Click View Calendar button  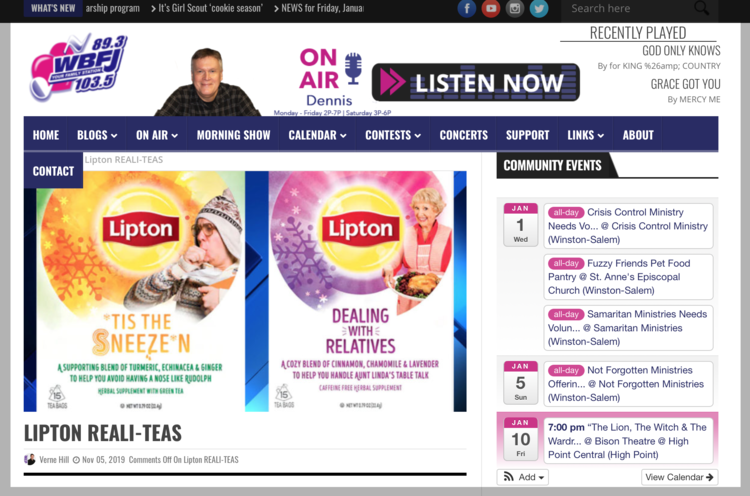(x=679, y=477)
